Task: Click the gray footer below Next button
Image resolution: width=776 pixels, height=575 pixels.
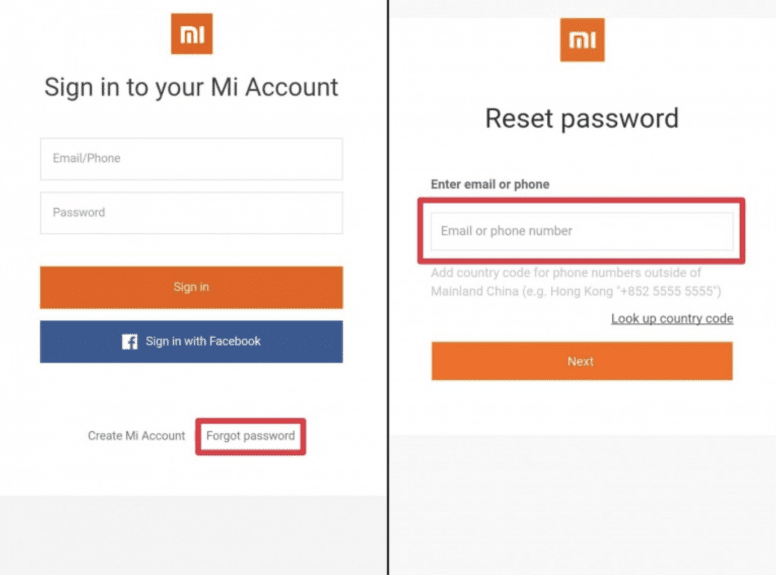Action: pos(582,505)
